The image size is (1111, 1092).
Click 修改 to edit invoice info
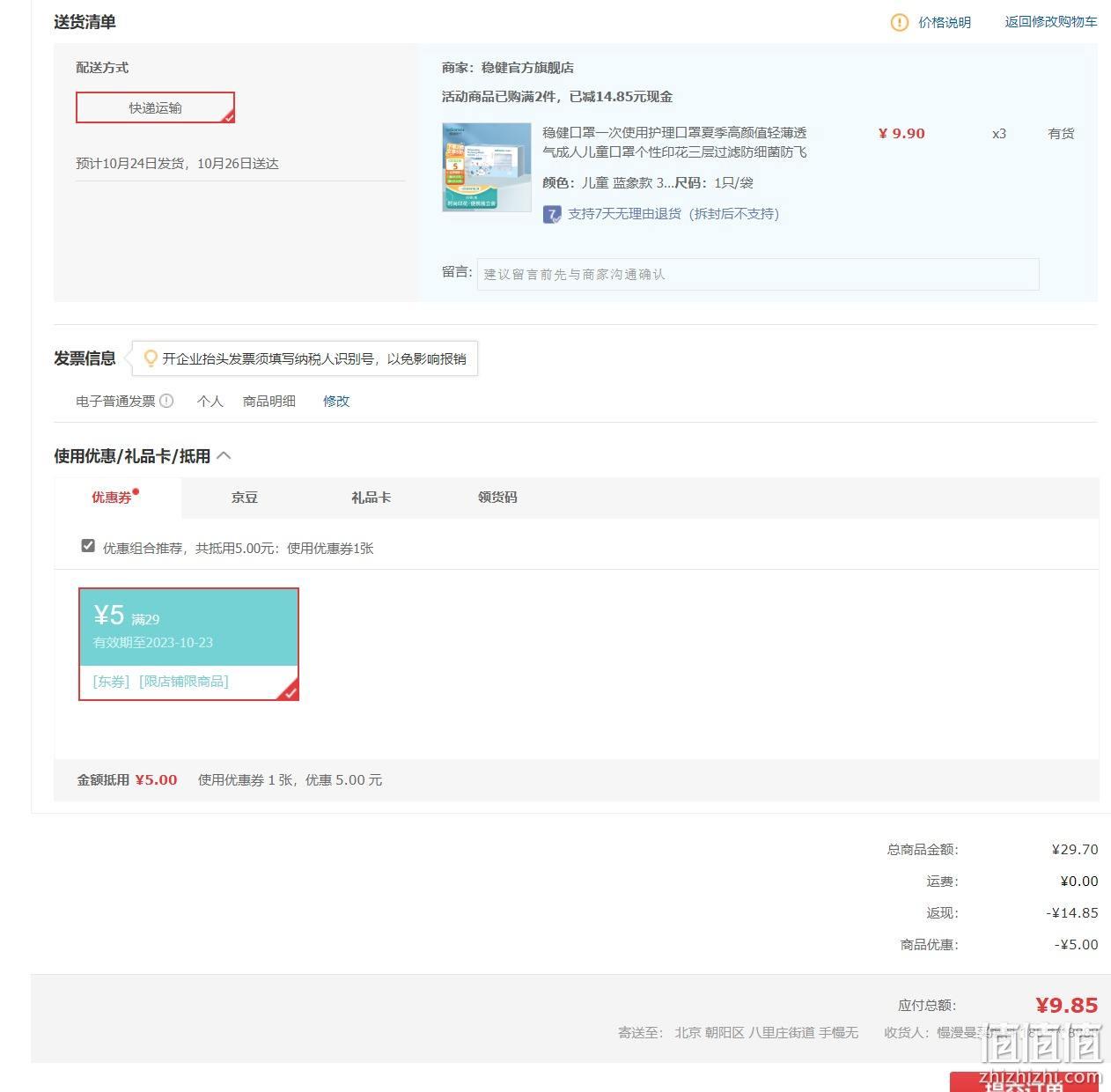pyautogui.click(x=336, y=401)
